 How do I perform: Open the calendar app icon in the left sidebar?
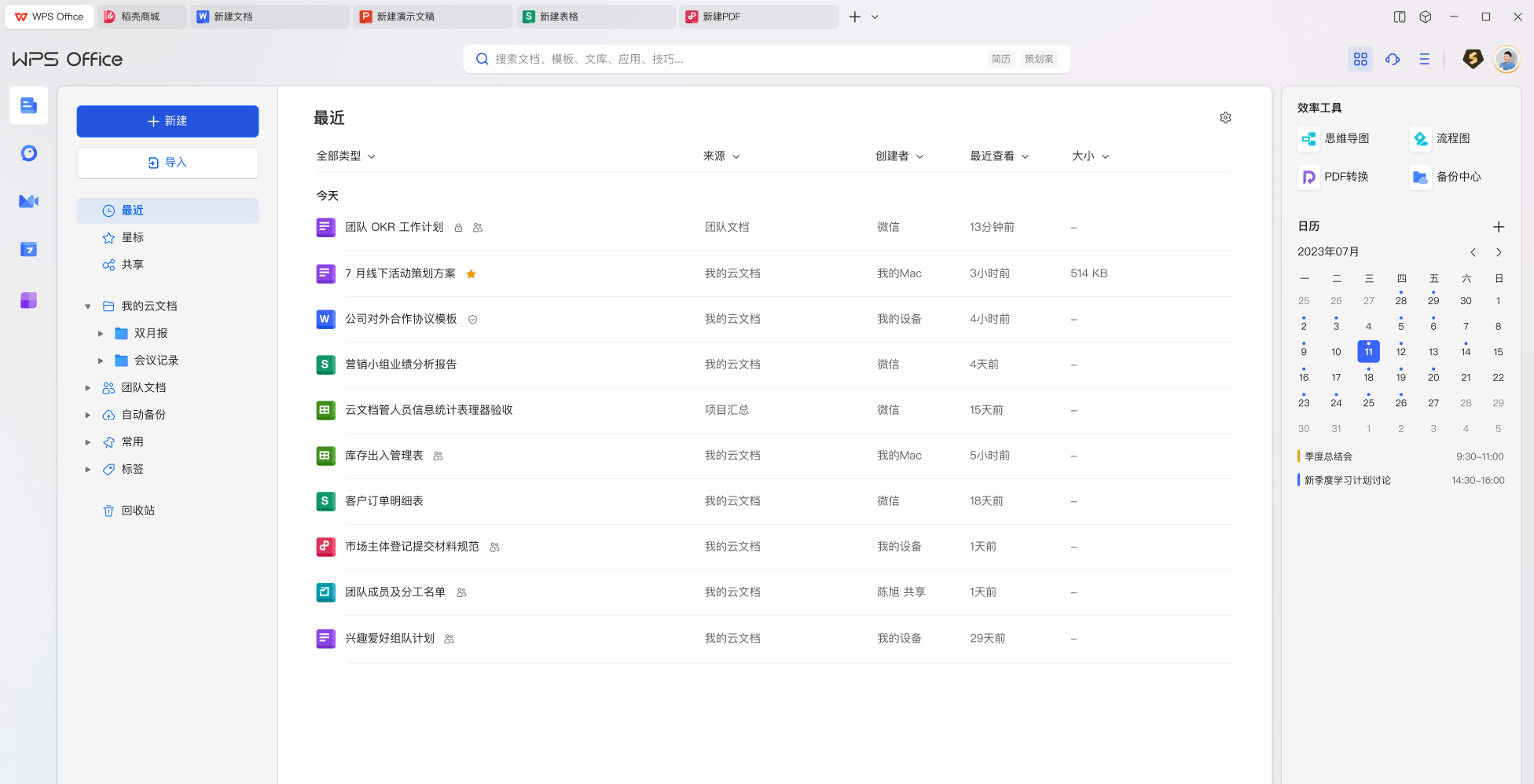[28, 249]
